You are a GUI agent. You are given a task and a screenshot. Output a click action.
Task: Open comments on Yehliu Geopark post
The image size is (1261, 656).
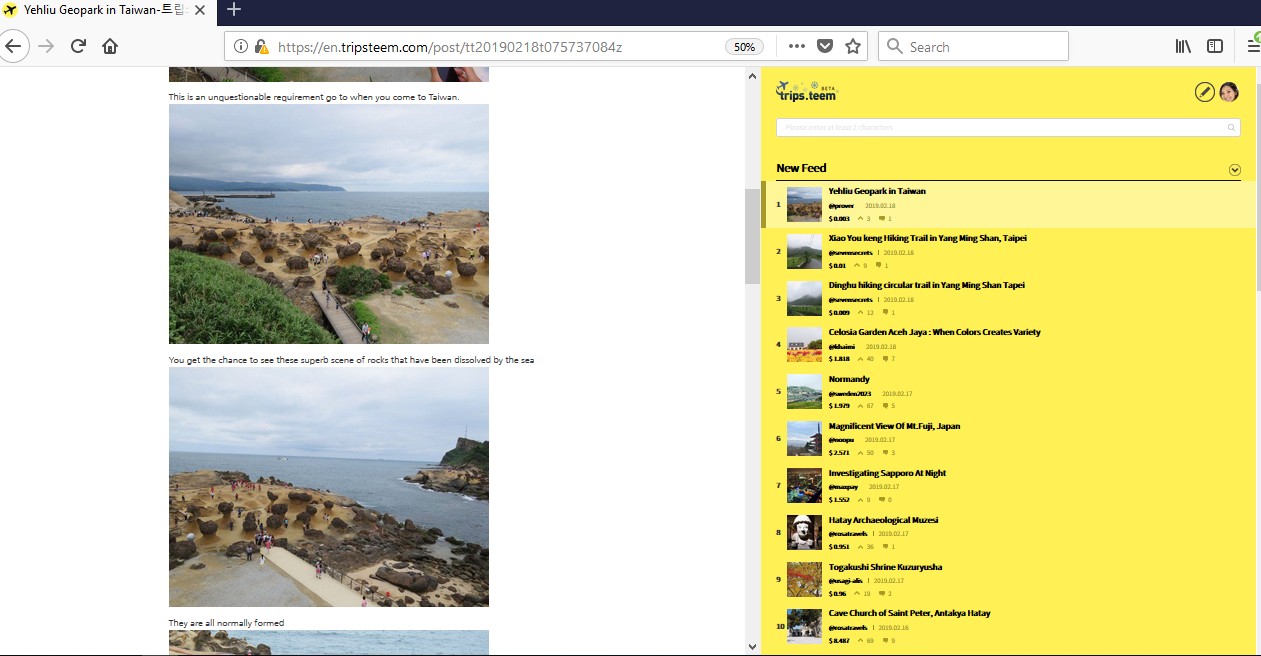pyautogui.click(x=880, y=218)
